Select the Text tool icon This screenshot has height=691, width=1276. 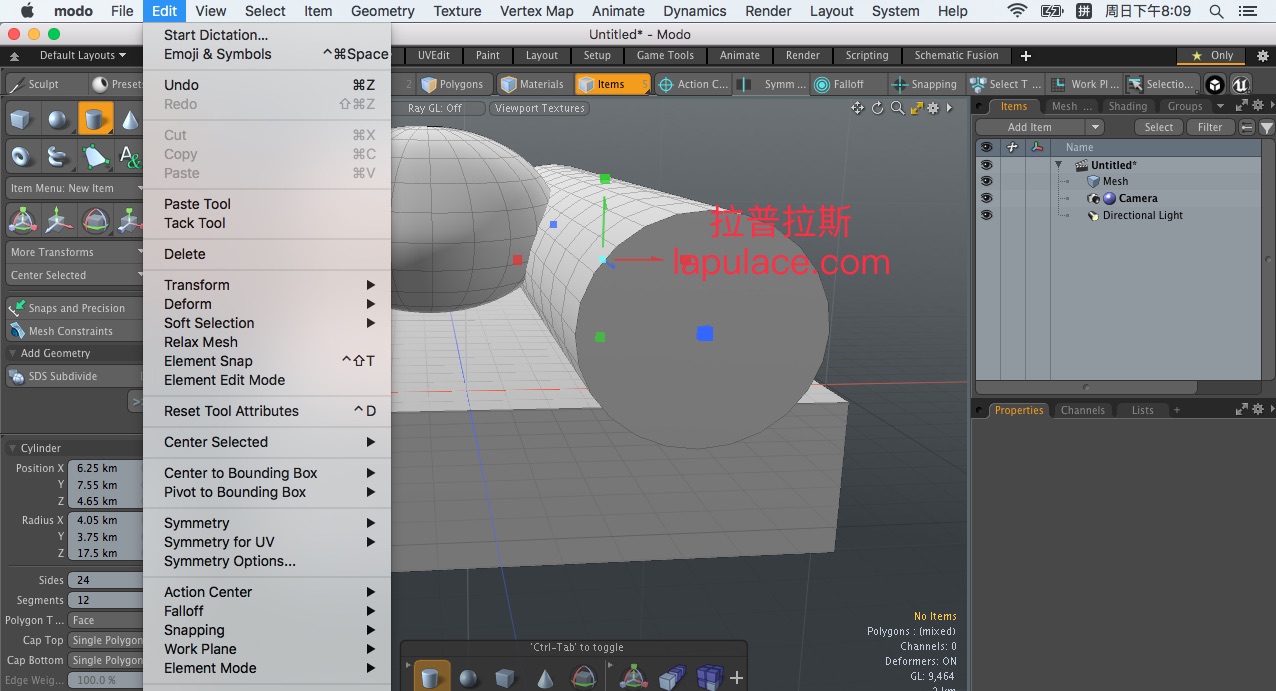coord(130,156)
